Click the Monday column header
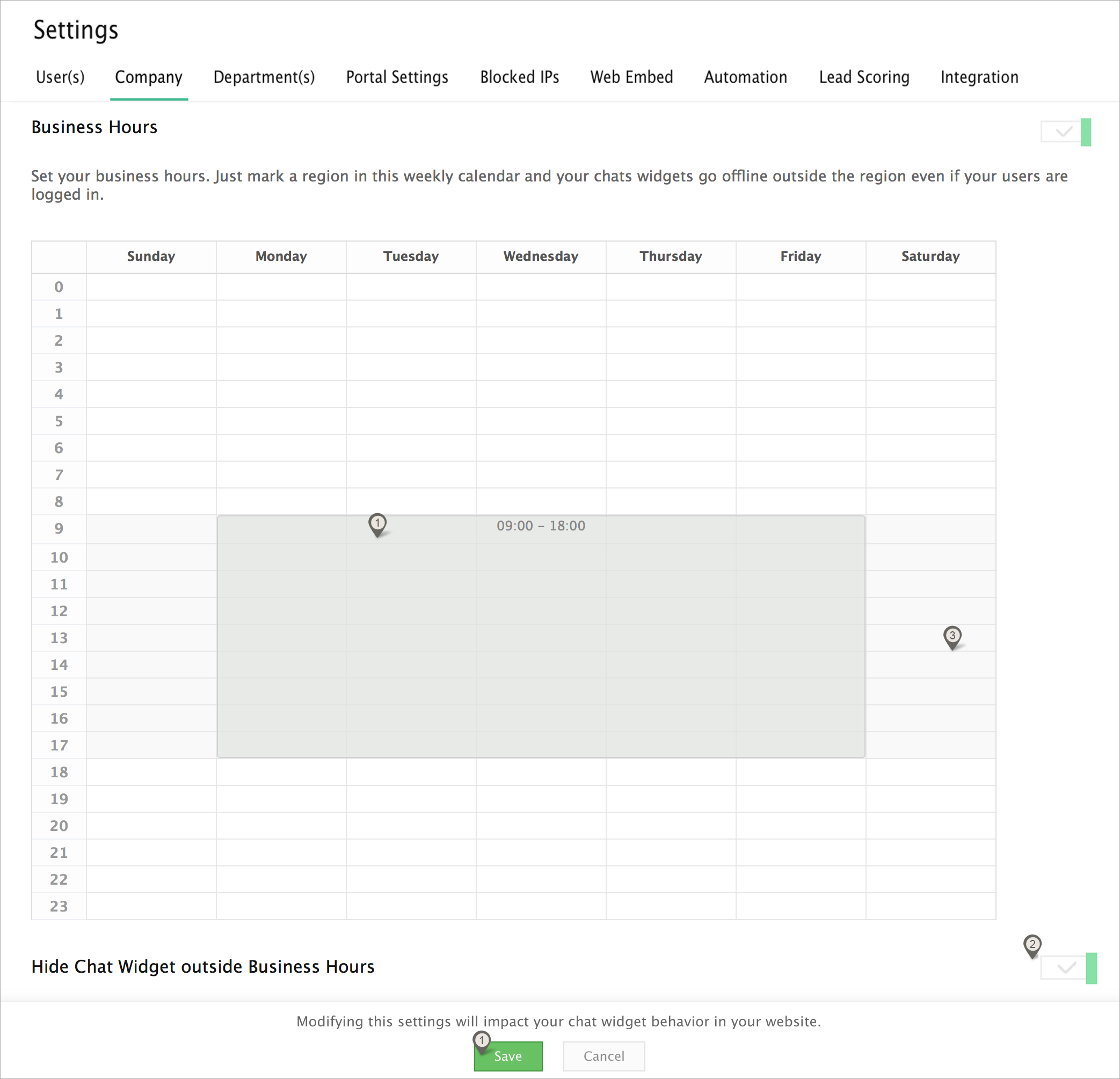The width and height of the screenshot is (1120, 1079). point(281,257)
